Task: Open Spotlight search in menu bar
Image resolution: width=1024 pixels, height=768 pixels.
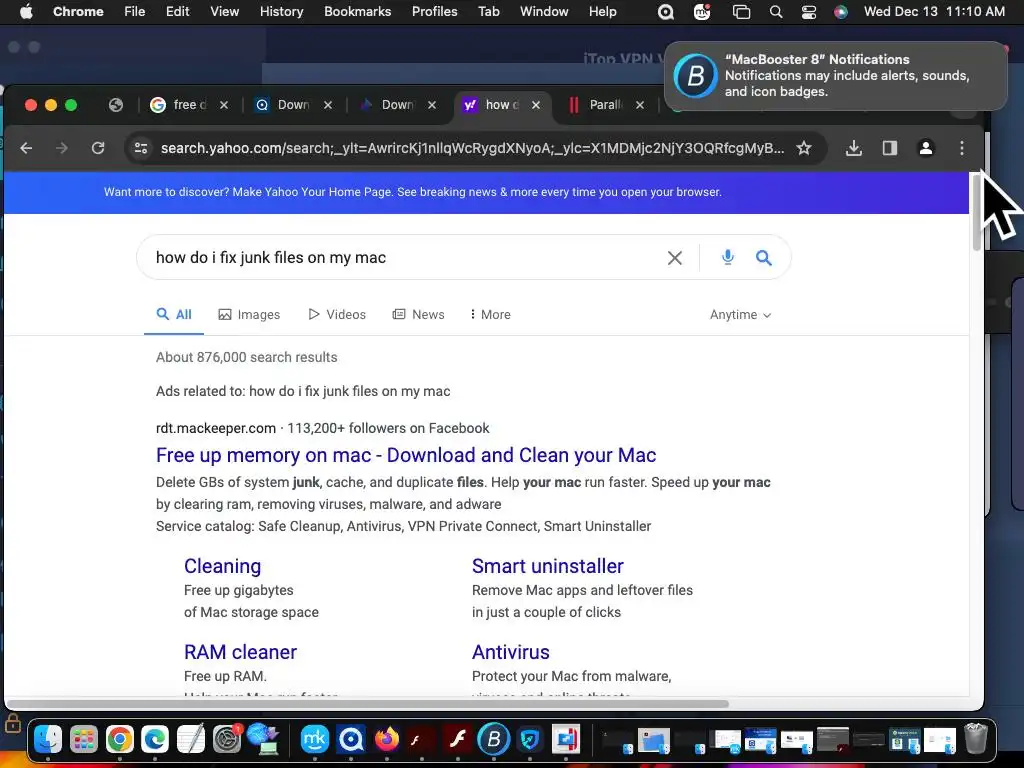Action: (x=776, y=12)
